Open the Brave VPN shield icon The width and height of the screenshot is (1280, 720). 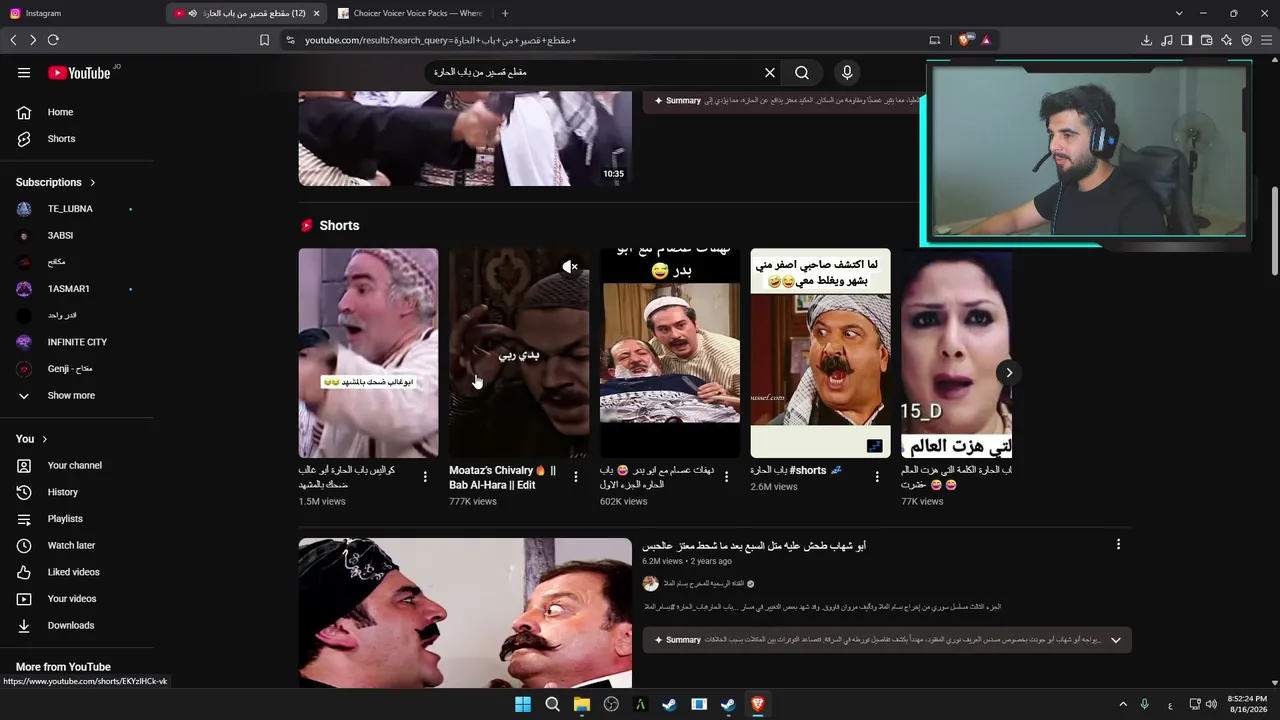[x=1246, y=40]
